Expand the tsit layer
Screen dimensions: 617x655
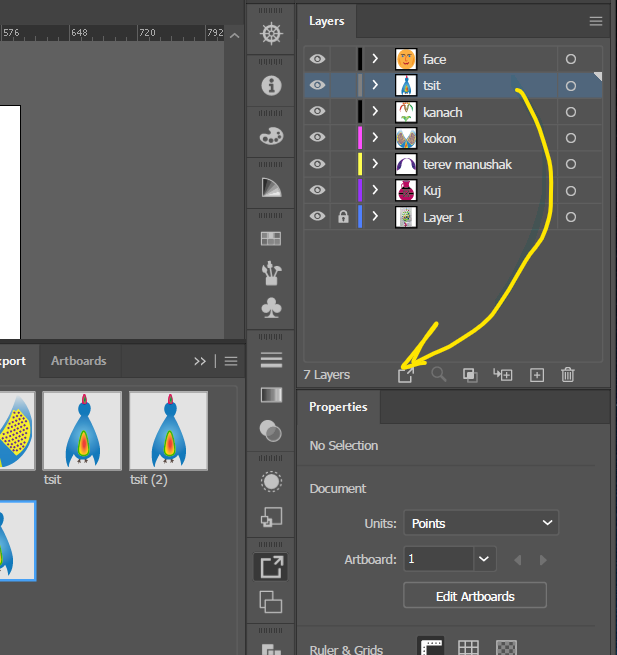(375, 85)
